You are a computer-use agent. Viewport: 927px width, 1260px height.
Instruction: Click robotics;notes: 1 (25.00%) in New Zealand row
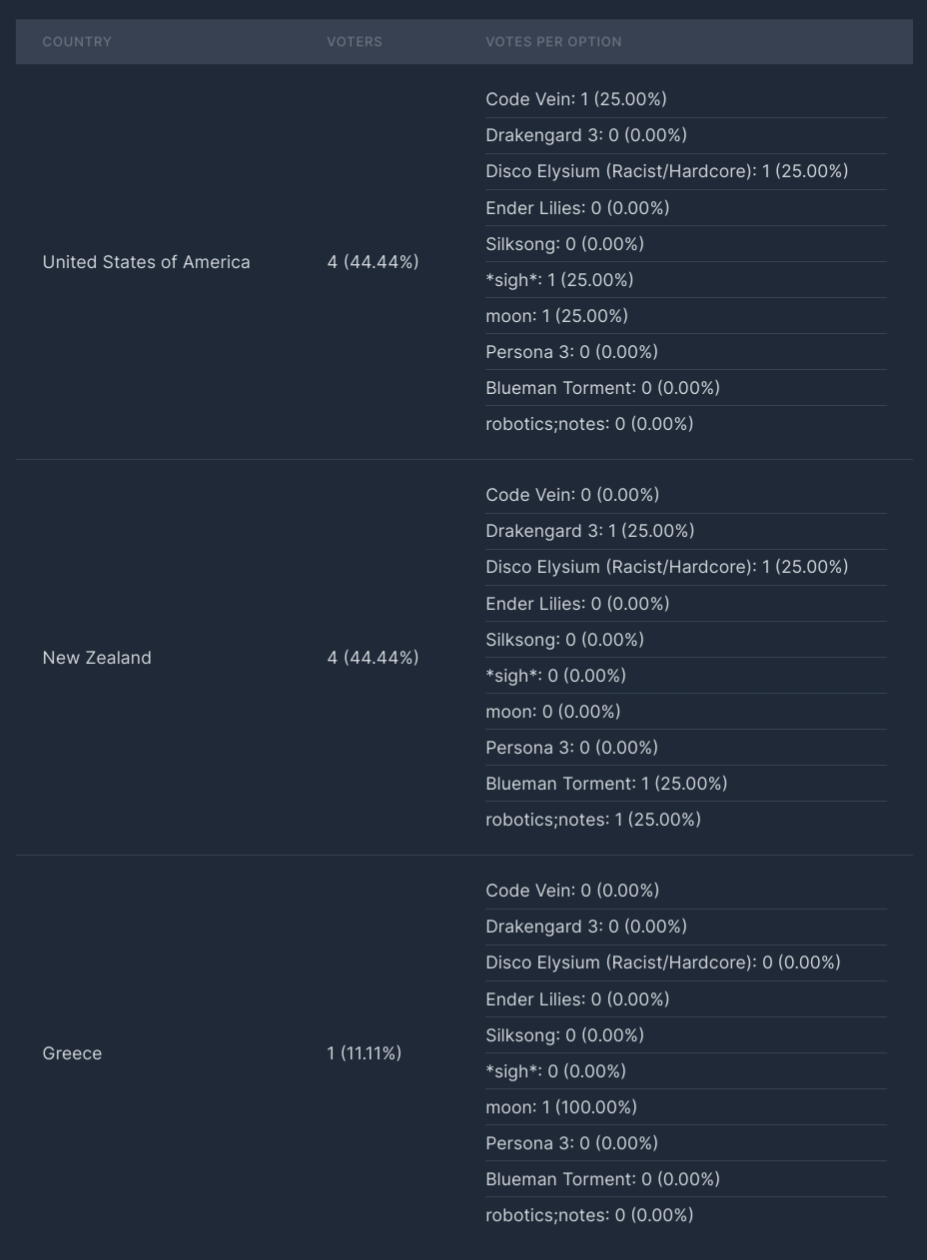[593, 820]
